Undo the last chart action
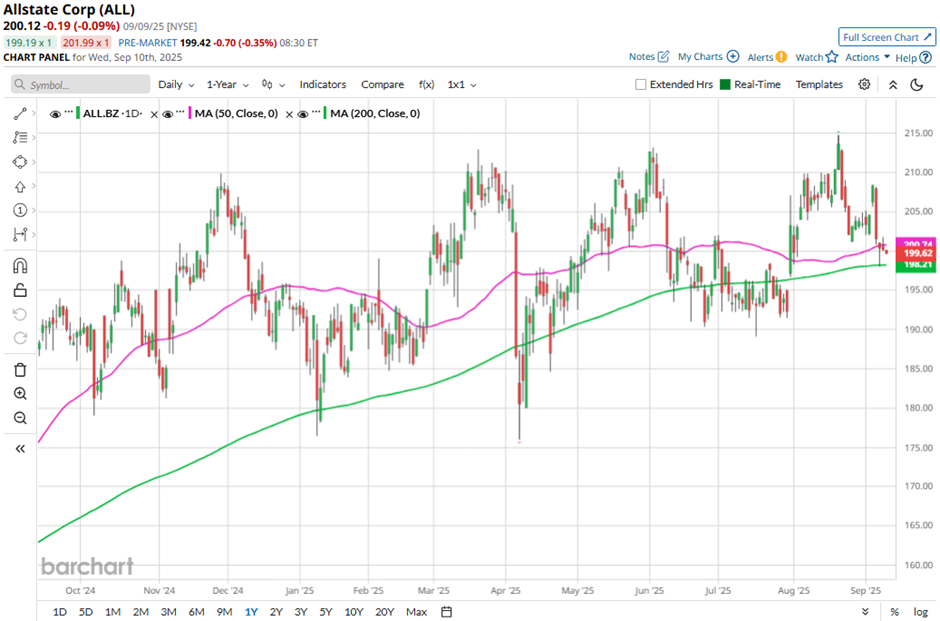 tap(20, 314)
